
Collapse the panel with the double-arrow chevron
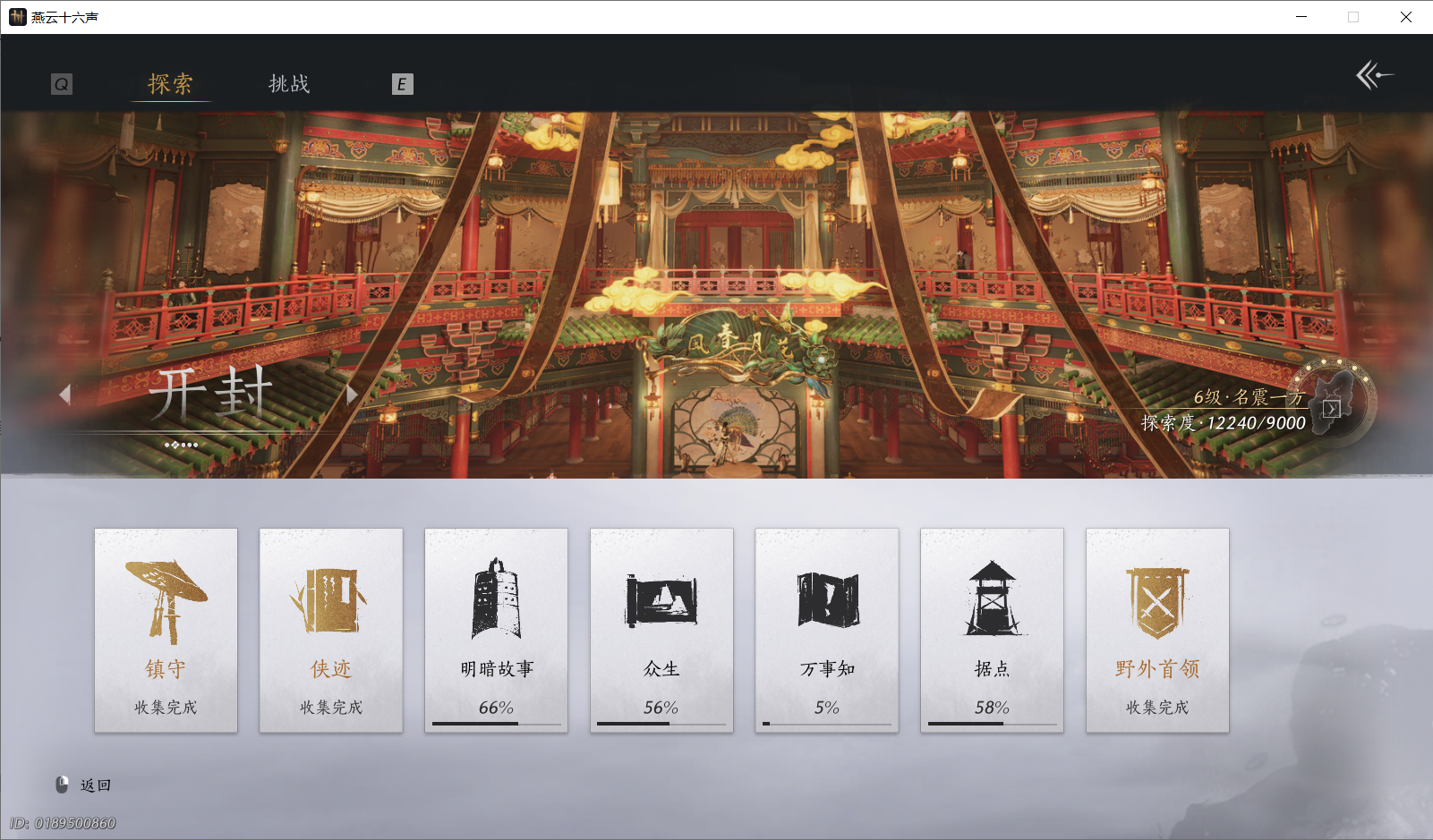(1374, 76)
